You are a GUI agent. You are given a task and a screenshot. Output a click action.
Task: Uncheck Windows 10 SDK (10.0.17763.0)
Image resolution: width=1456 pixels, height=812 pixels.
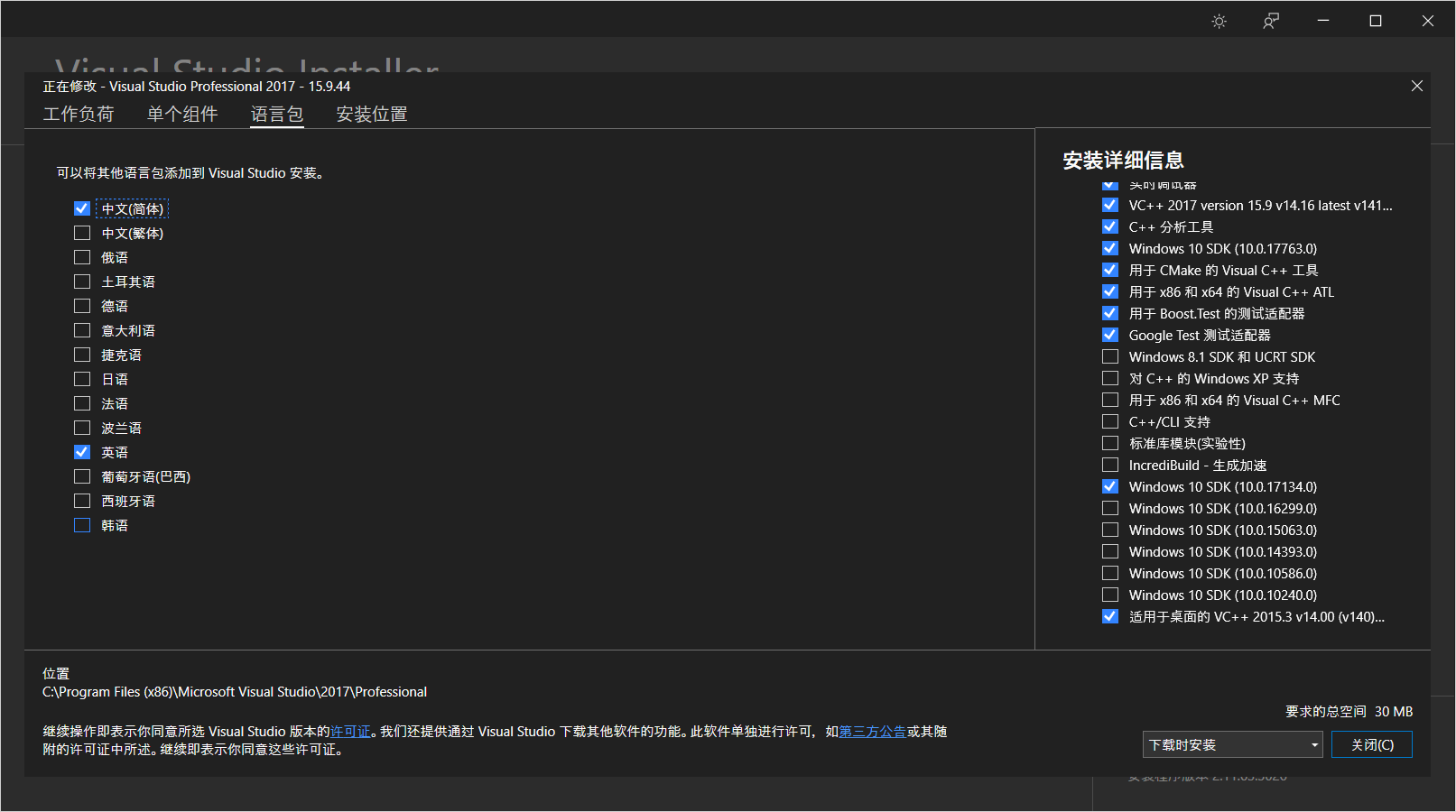pyautogui.click(x=1110, y=248)
